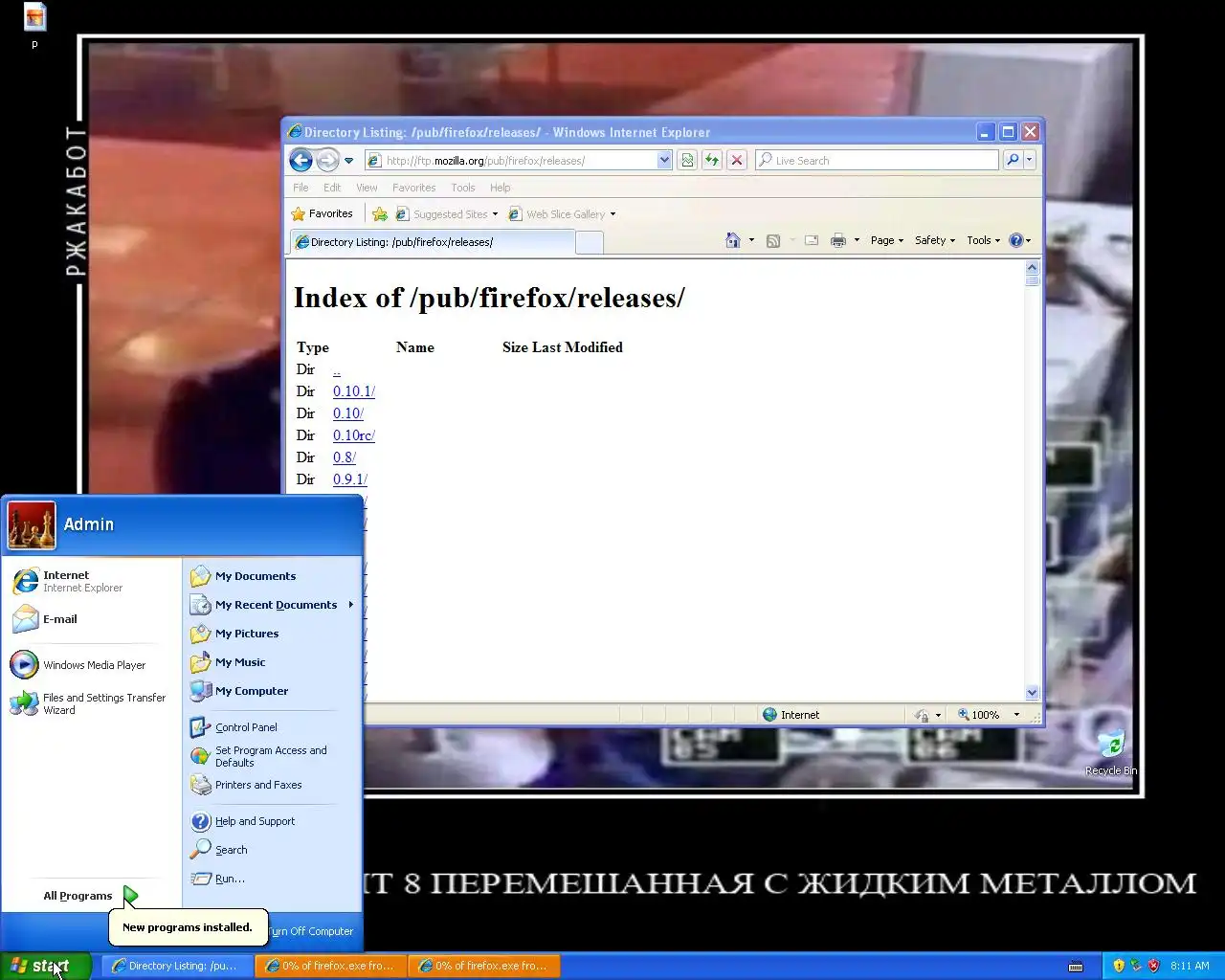Click the Protected Mode lock icon in status bar

point(922,715)
